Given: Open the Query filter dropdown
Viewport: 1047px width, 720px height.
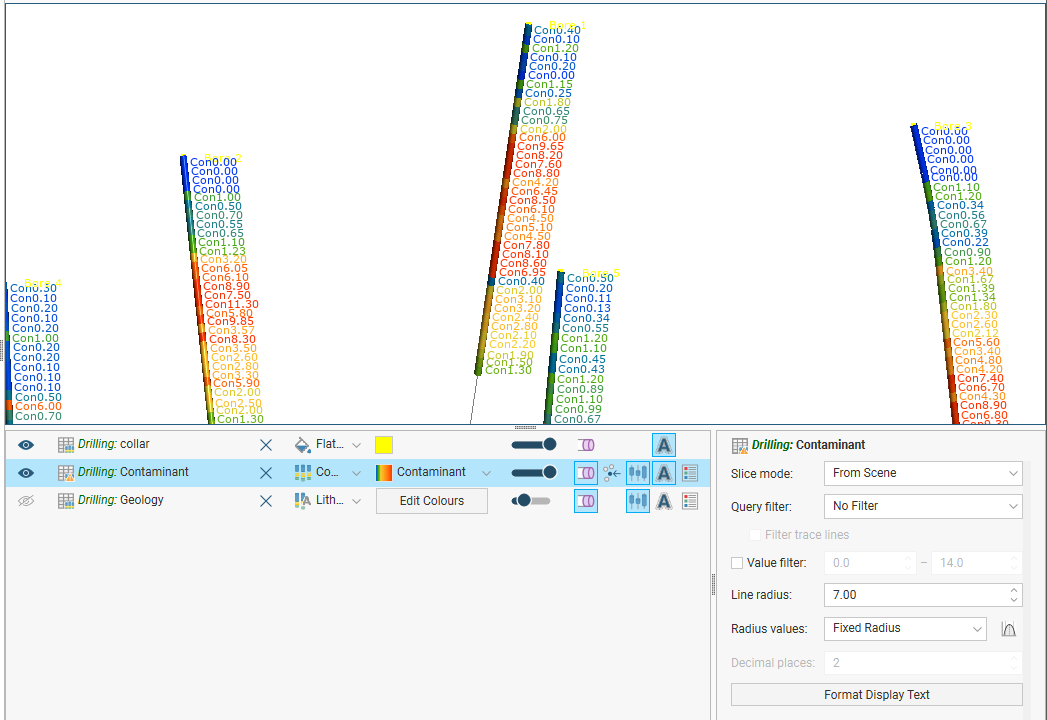Looking at the screenshot, I should tap(922, 506).
